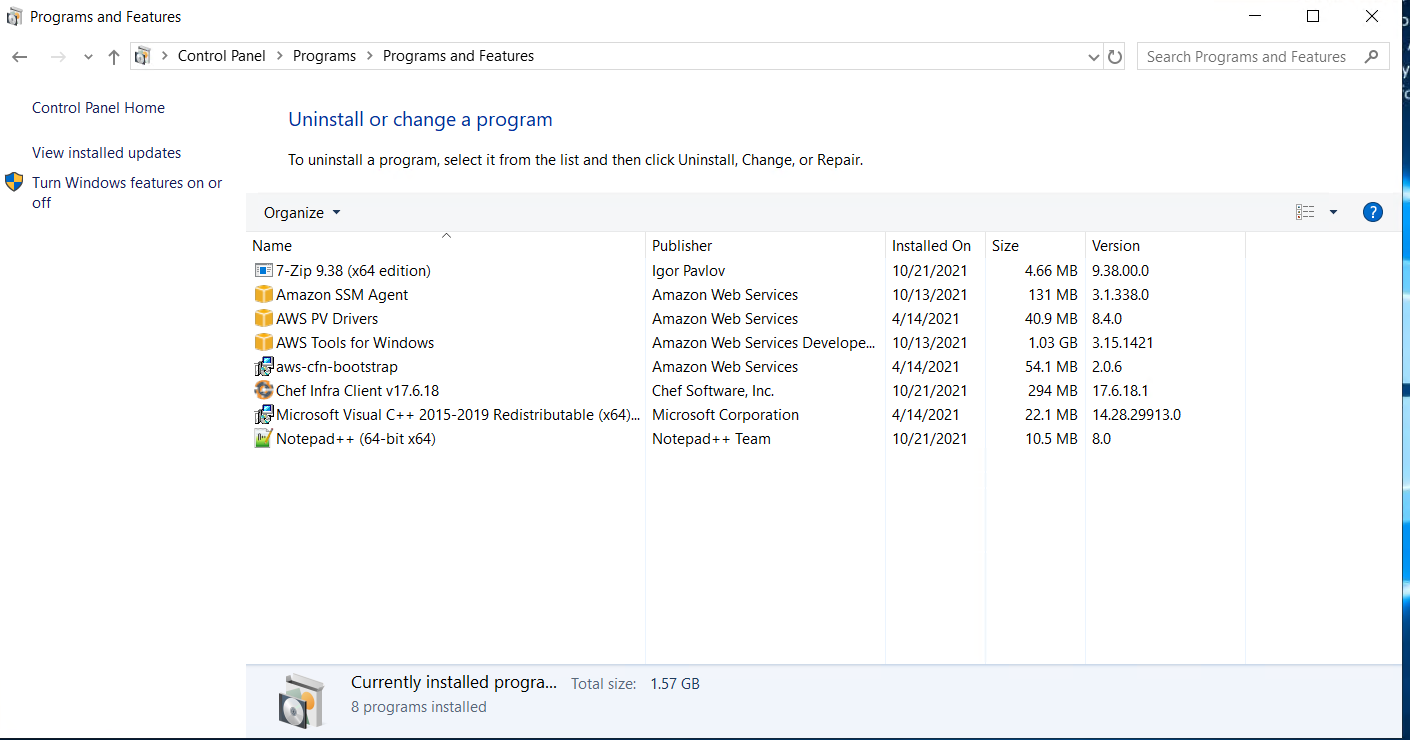Screen dimensions: 1410x740
Task: Click the Igor Pavlov publisher cell
Action: [688, 271]
